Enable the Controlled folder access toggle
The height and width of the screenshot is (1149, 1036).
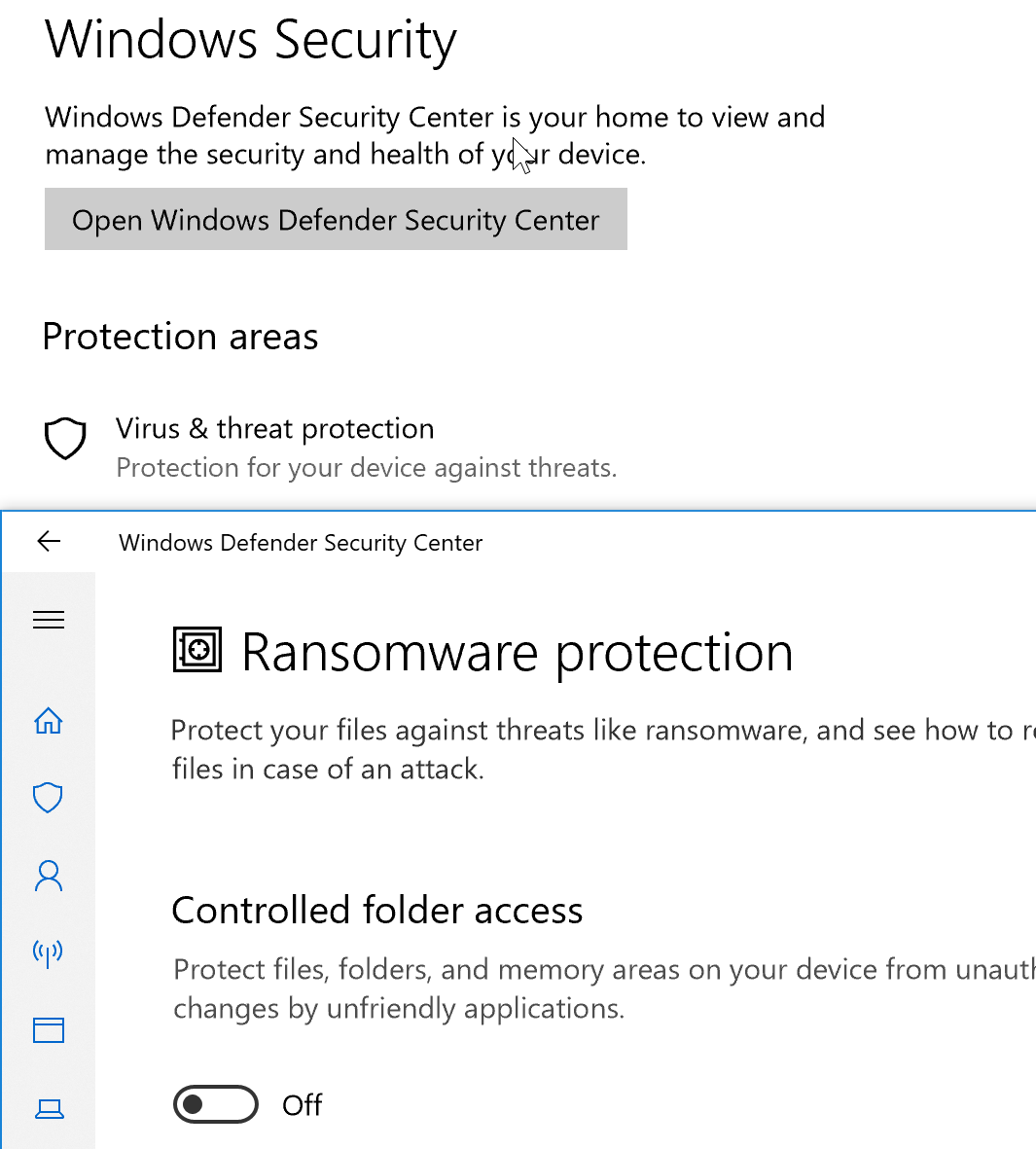pyautogui.click(x=216, y=1104)
